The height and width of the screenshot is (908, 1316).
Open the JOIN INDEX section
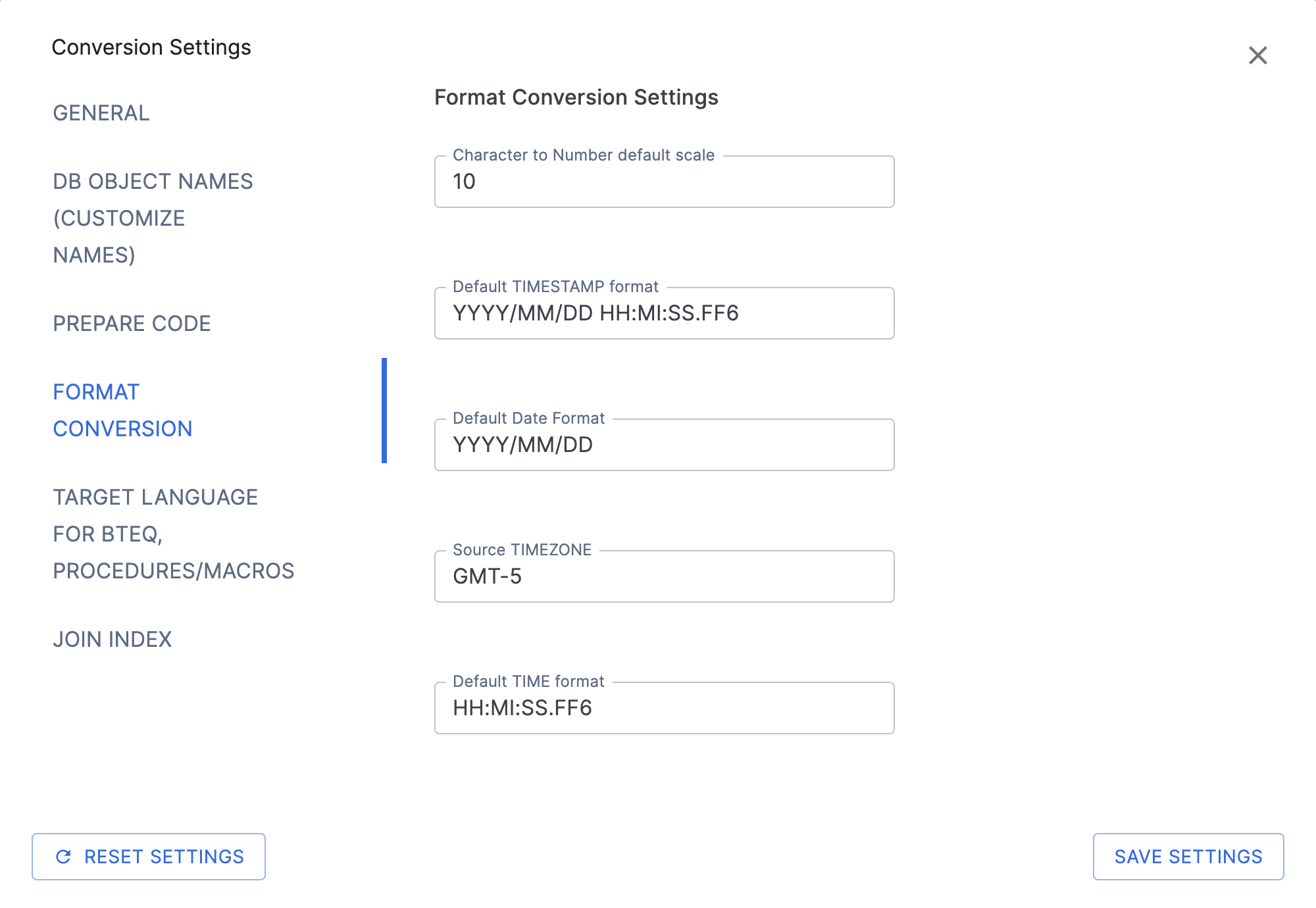112,638
